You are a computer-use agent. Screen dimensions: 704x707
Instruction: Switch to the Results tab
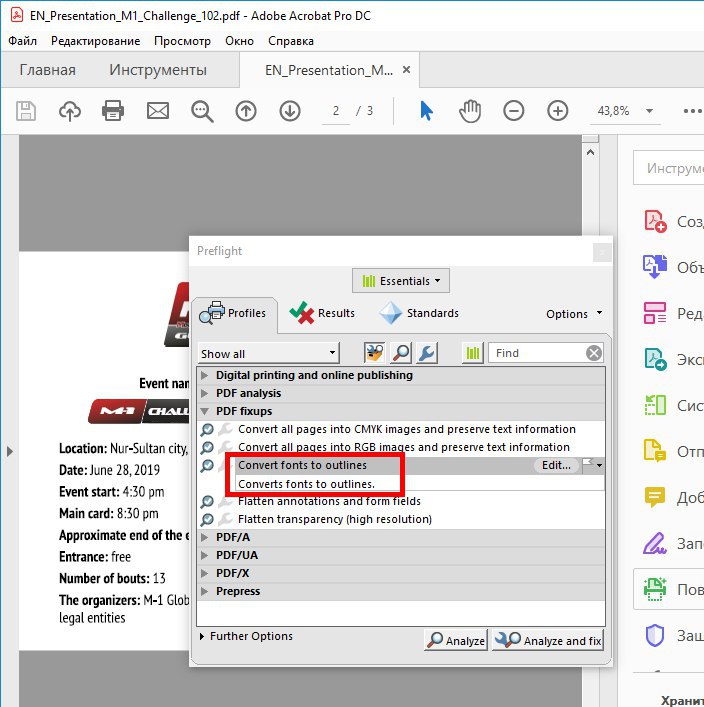[x=322, y=313]
